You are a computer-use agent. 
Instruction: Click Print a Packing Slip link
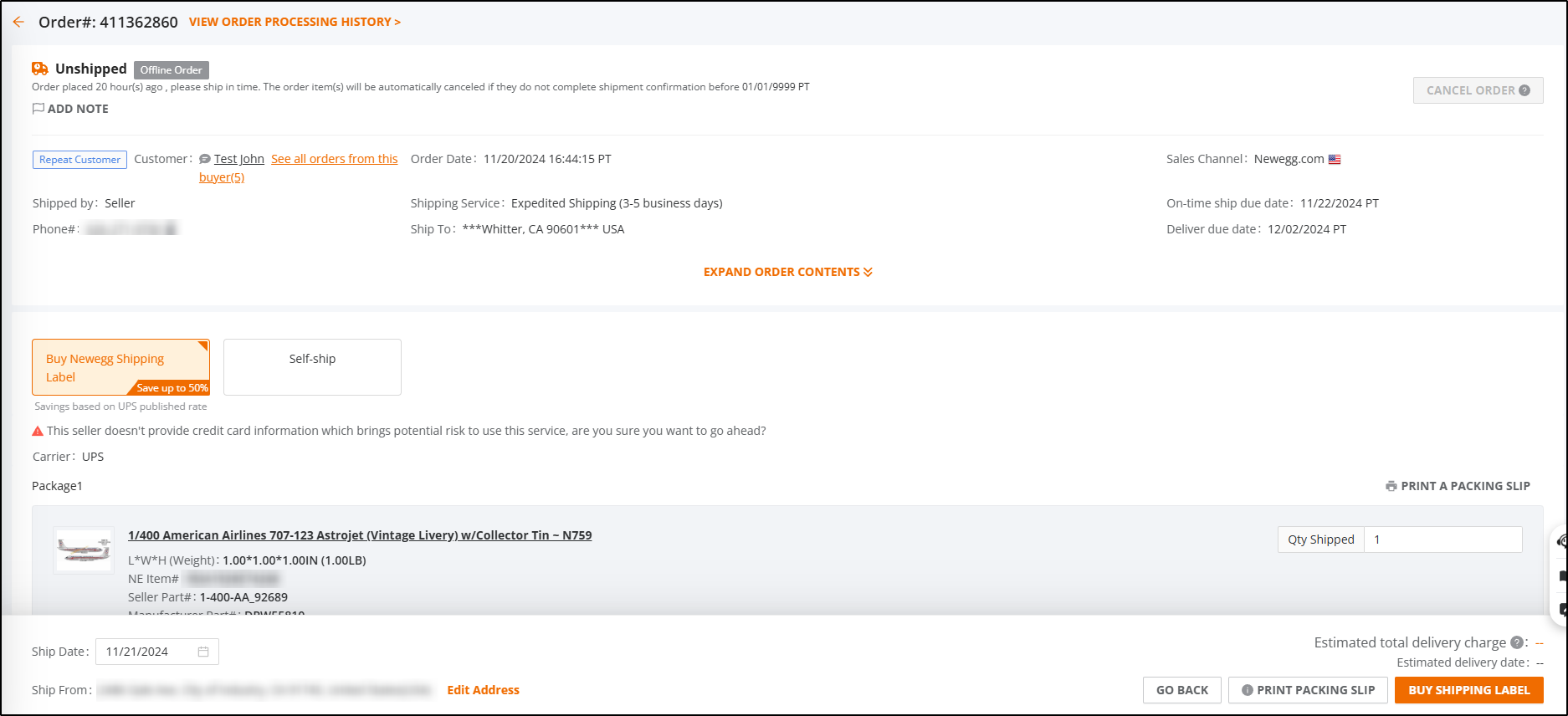[1465, 486]
